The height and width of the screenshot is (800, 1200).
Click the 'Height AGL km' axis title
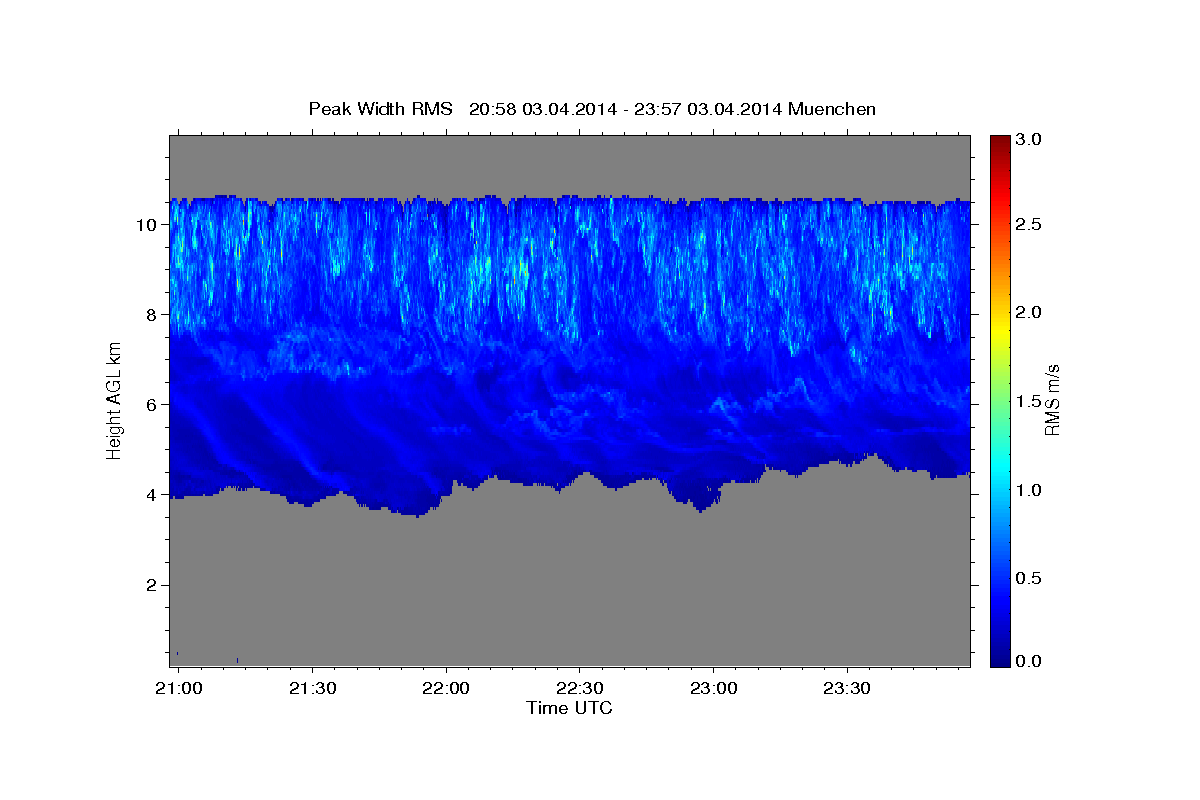(x=114, y=400)
